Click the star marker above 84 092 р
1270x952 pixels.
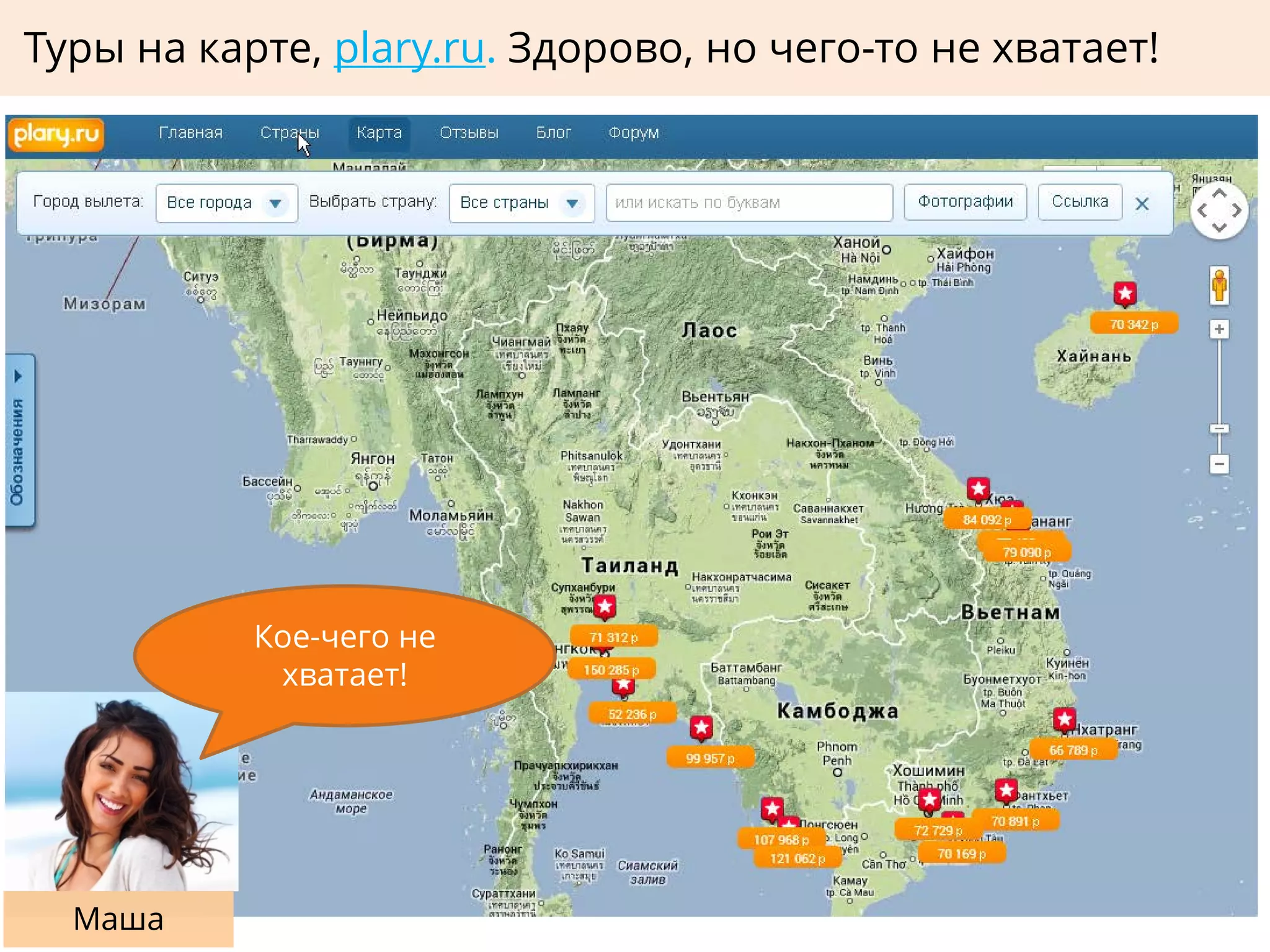point(979,490)
